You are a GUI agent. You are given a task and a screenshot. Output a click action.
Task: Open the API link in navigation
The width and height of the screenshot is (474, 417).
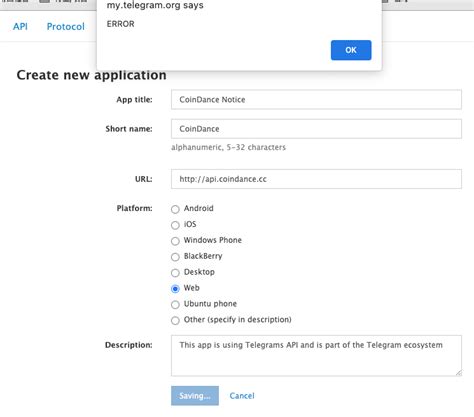coord(20,26)
